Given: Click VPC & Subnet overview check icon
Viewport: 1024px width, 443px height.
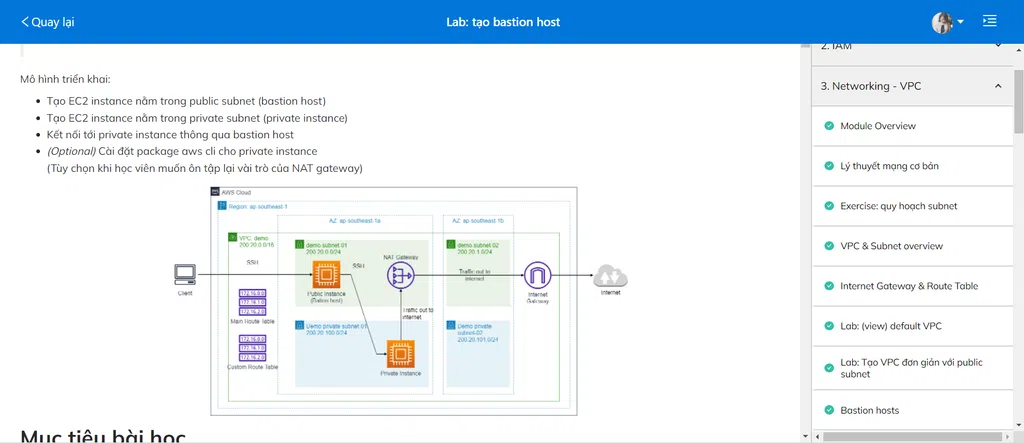Looking at the screenshot, I should pyautogui.click(x=829, y=246).
